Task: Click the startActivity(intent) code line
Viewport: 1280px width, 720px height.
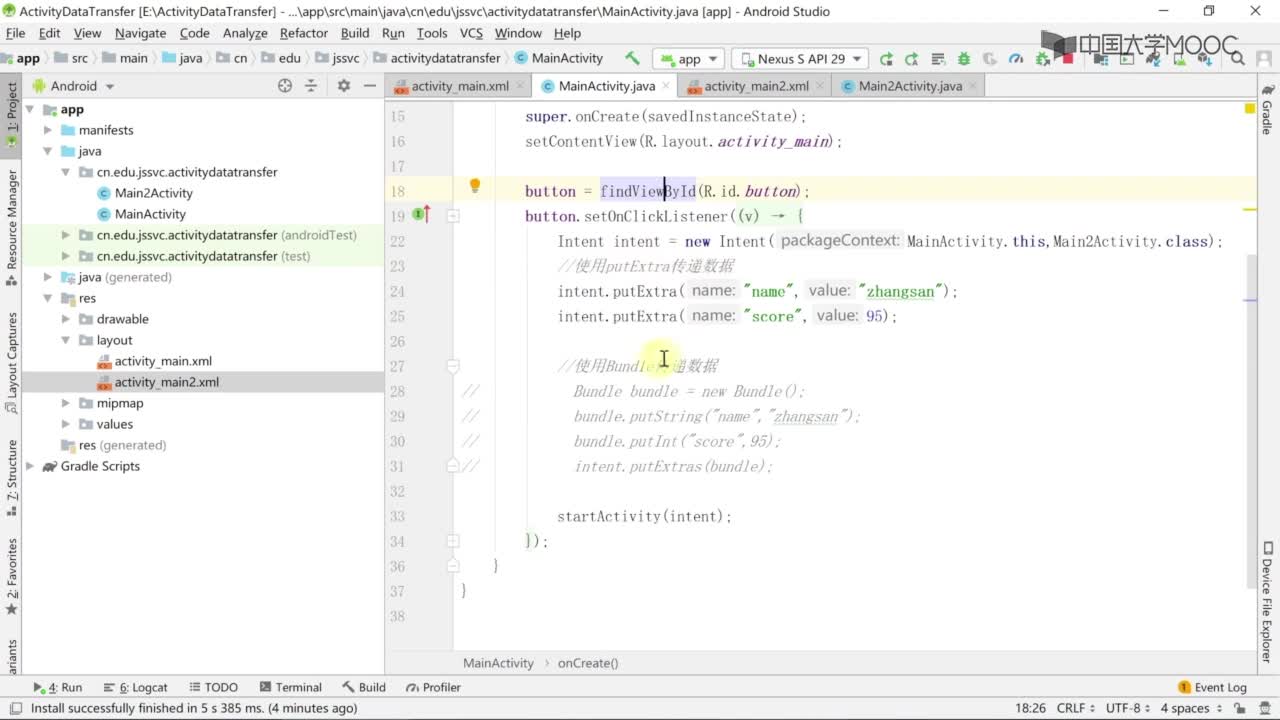Action: click(644, 516)
